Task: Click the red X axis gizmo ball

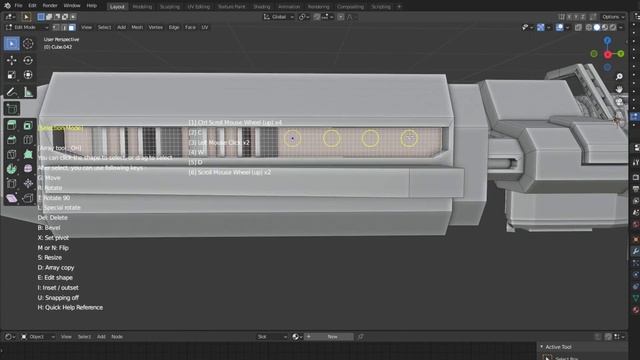Action: tap(608, 54)
